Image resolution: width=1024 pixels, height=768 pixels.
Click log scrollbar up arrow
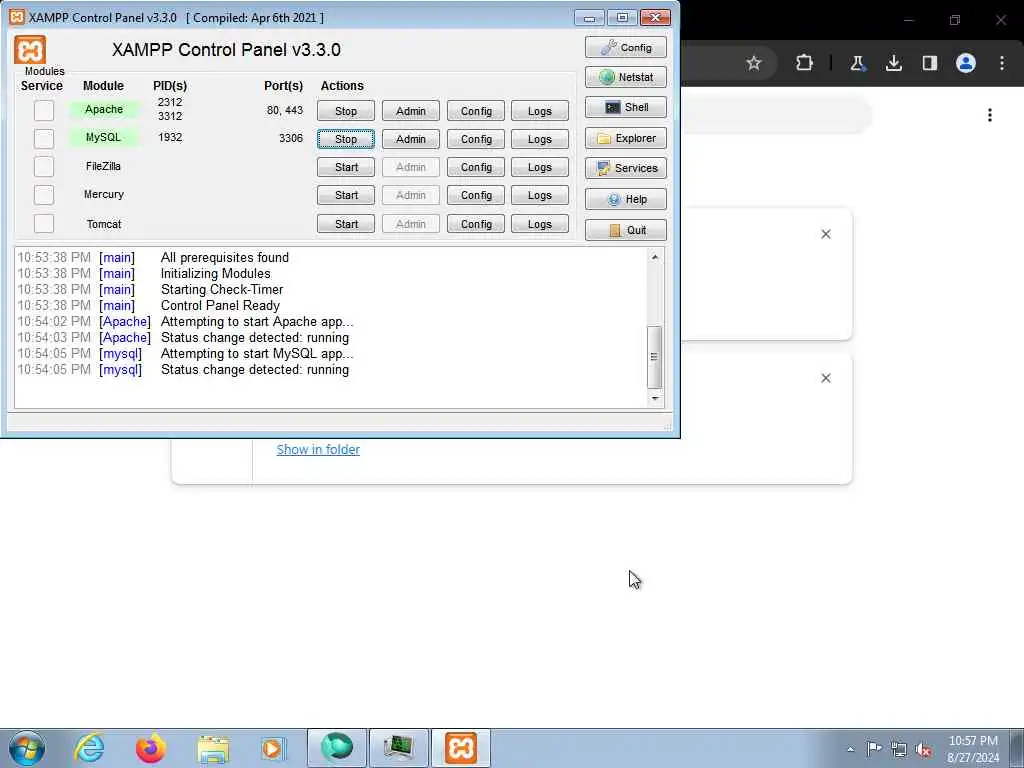coord(654,257)
